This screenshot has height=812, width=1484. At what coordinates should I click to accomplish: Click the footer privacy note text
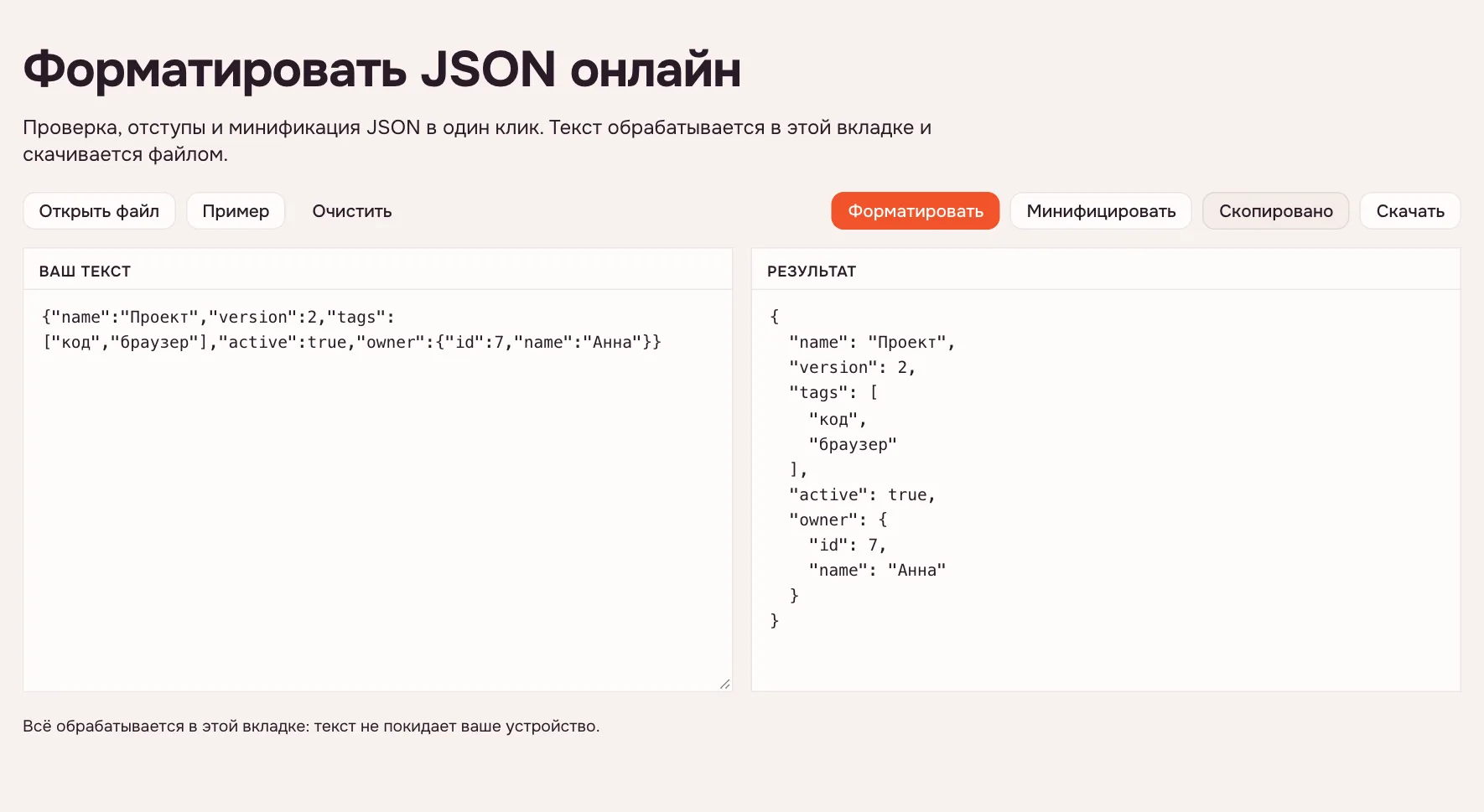(311, 726)
